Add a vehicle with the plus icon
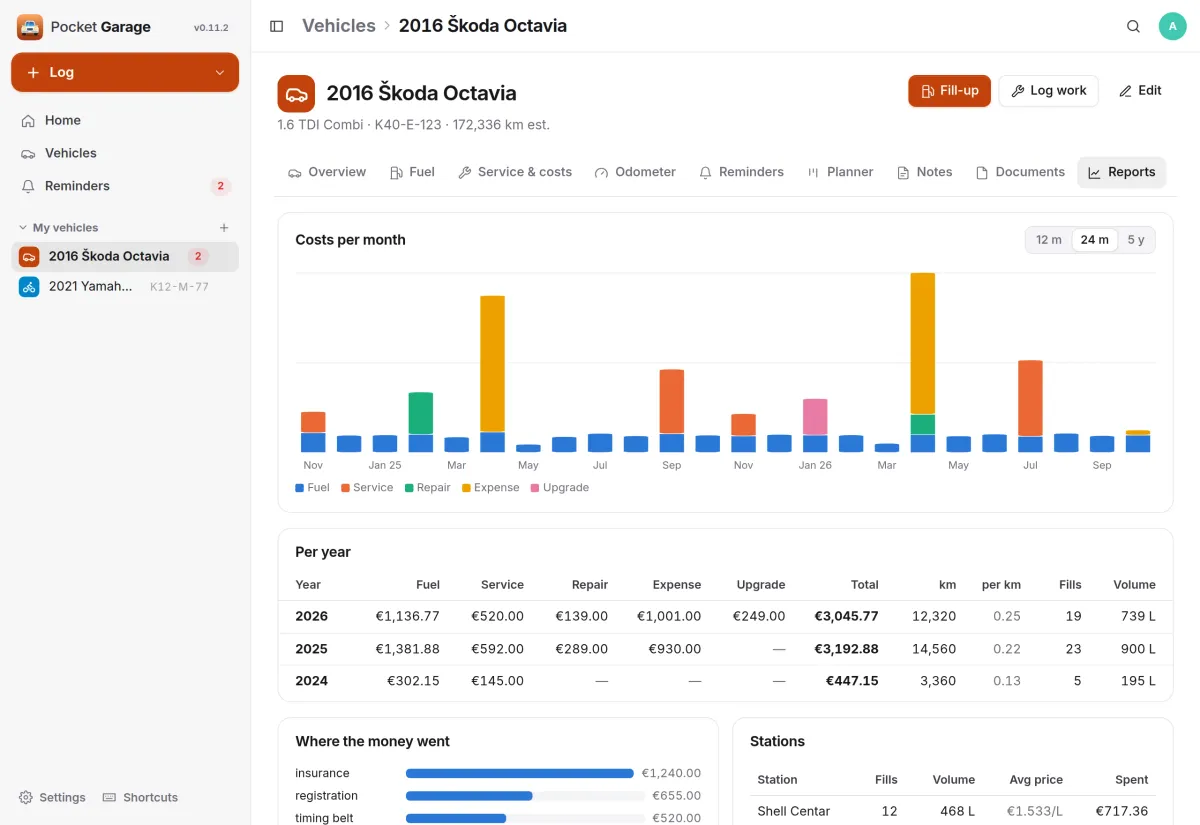The image size is (1200, 825). coord(224,228)
